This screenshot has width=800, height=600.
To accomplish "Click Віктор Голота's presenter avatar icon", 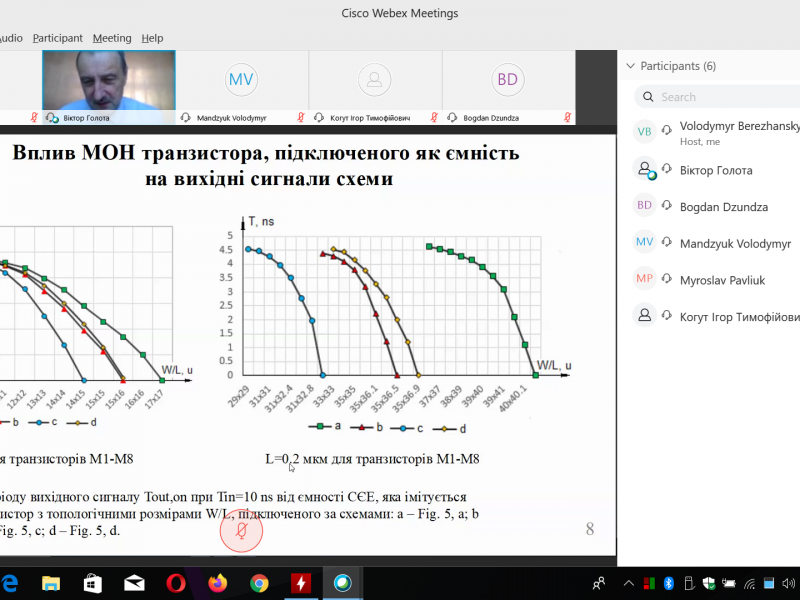I will click(645, 171).
